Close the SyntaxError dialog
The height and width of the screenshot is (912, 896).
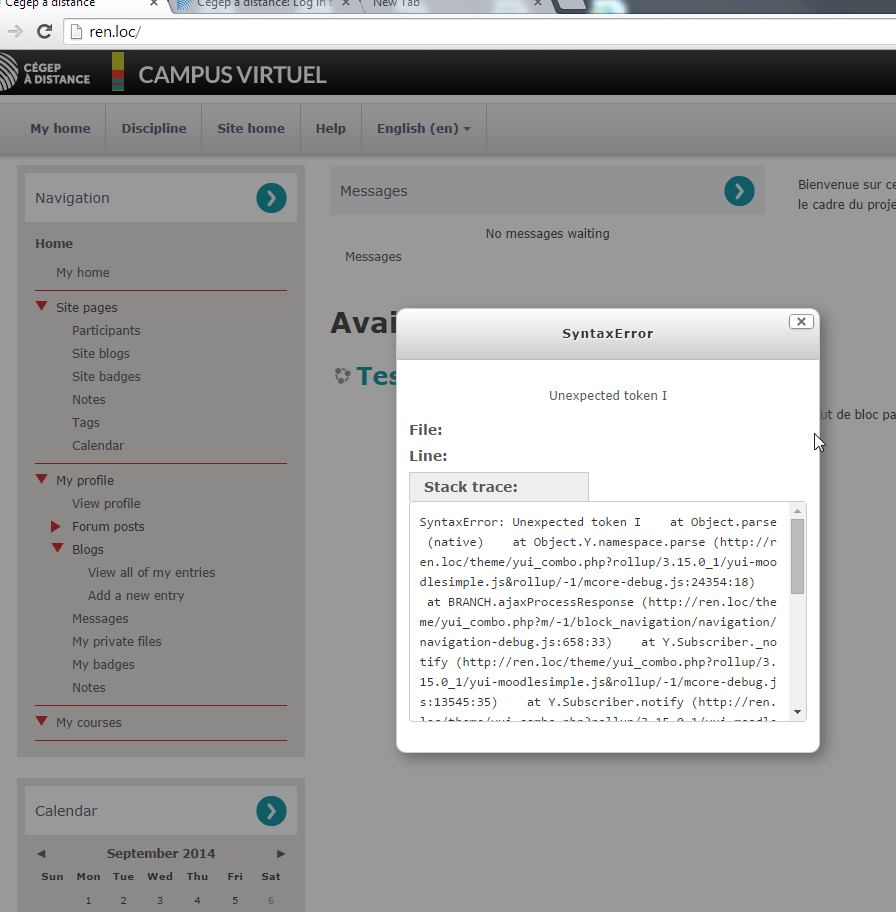click(x=800, y=321)
